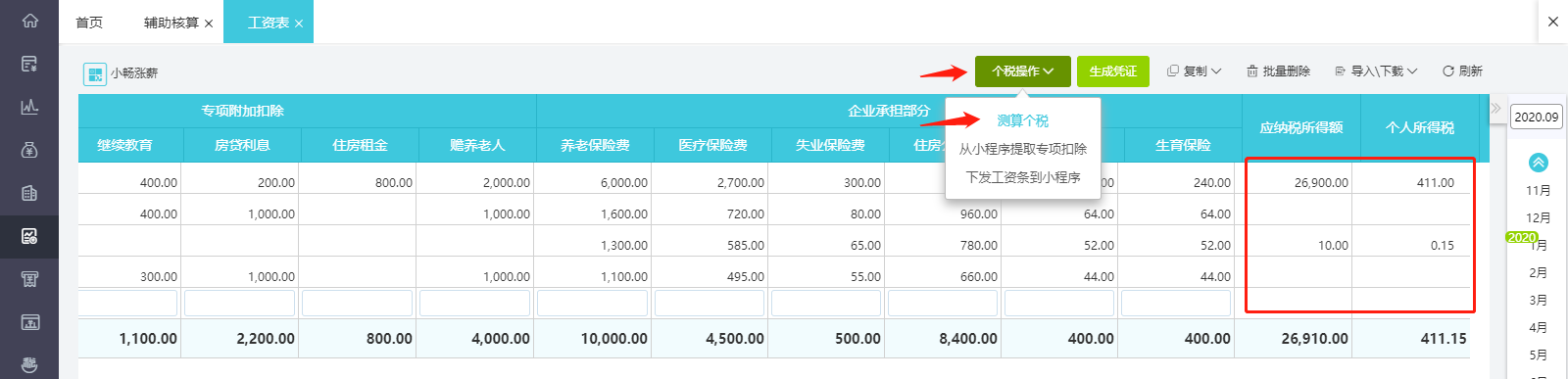Image resolution: width=1568 pixels, height=379 pixels.
Task: Select 从小程序提取专项扣除 menu item
Action: click(x=1022, y=149)
